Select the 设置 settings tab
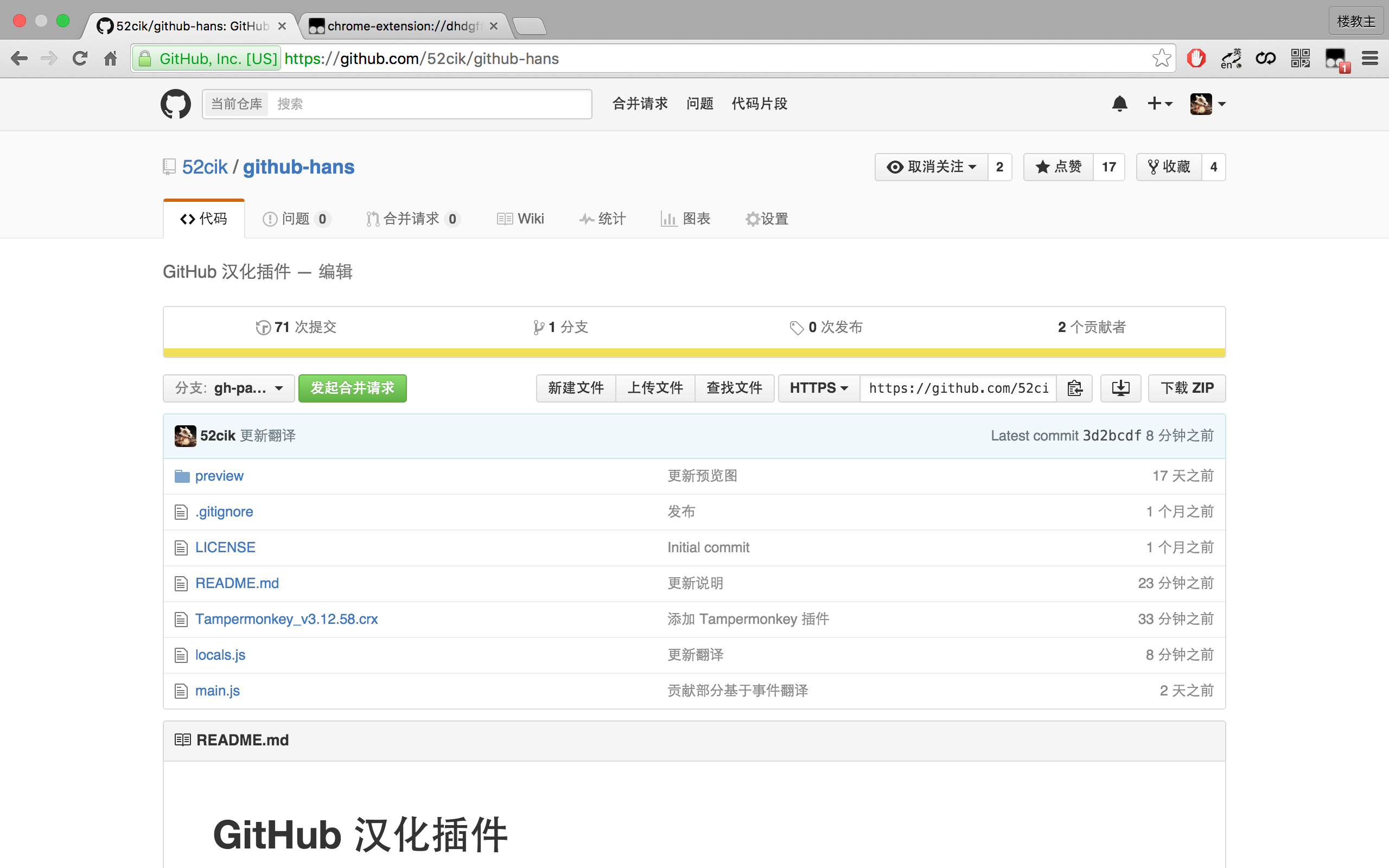The width and height of the screenshot is (1389, 868). coord(767,219)
